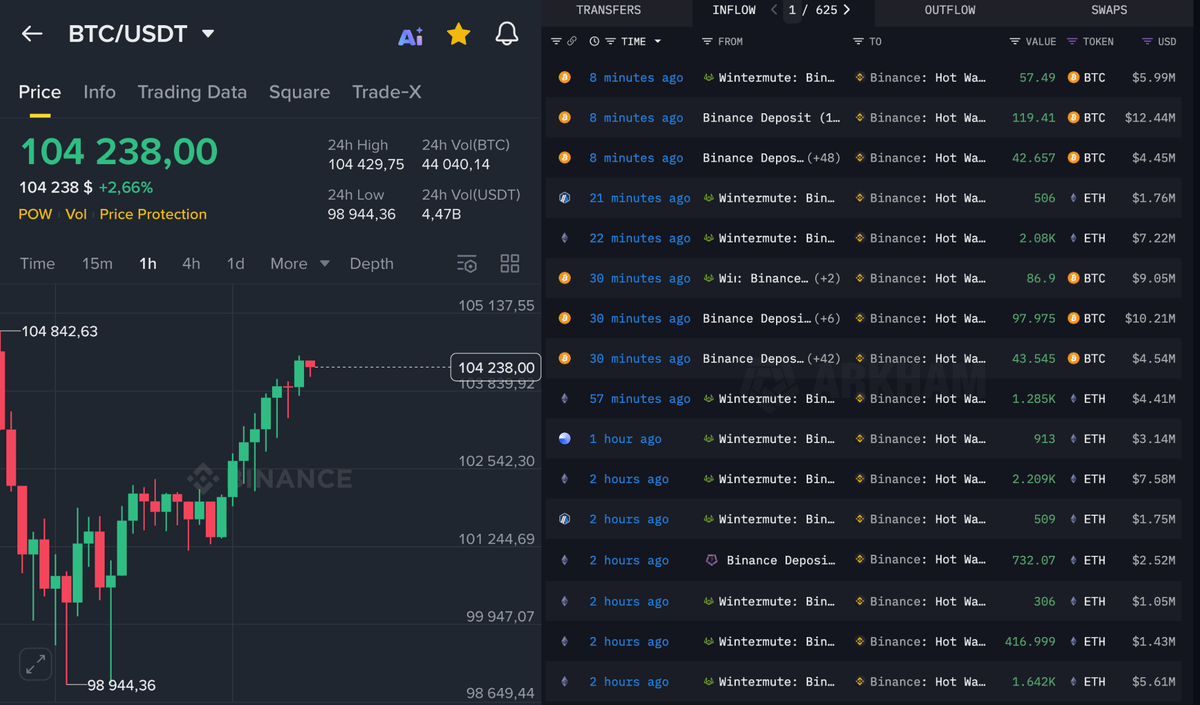Go to previous inflow page arrow
This screenshot has height=705, width=1200.
click(x=774, y=10)
